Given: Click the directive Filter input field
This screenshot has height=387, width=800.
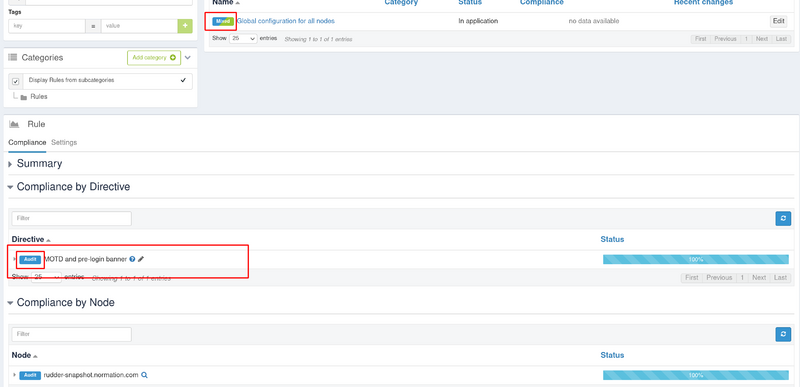Looking at the screenshot, I should tap(71, 218).
